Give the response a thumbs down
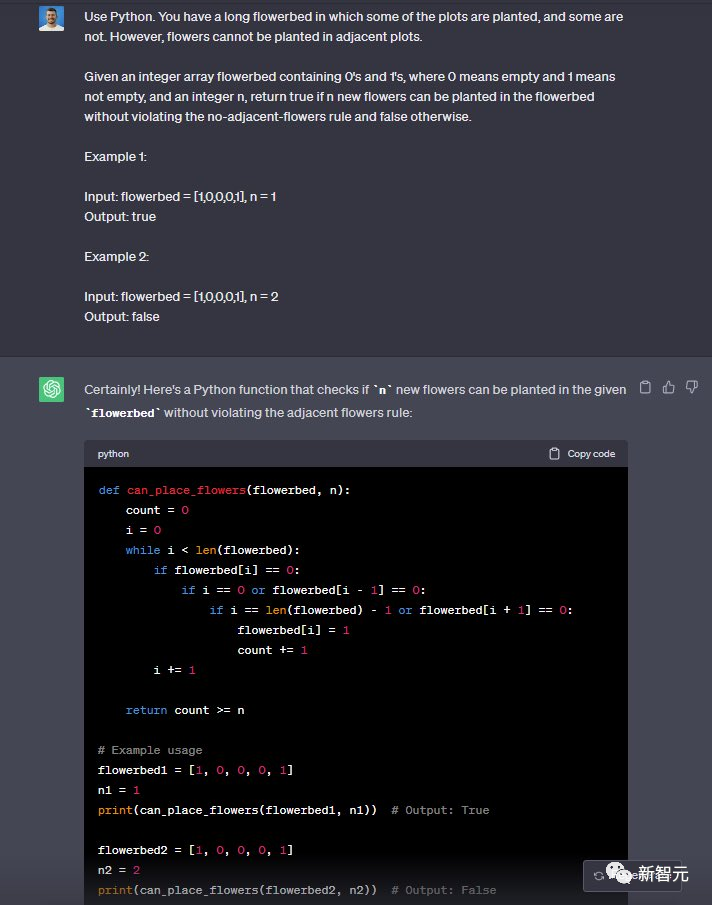 click(x=692, y=387)
